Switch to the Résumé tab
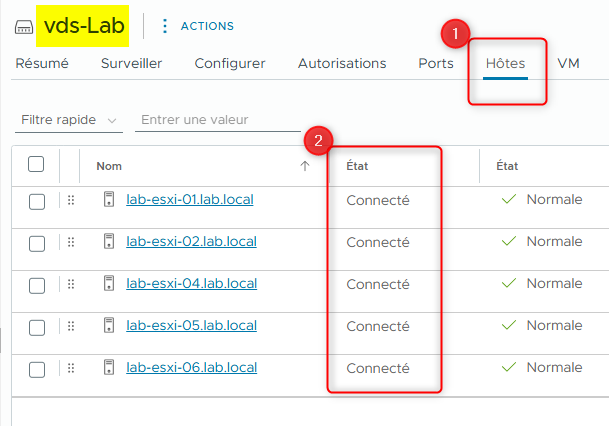 [x=42, y=63]
